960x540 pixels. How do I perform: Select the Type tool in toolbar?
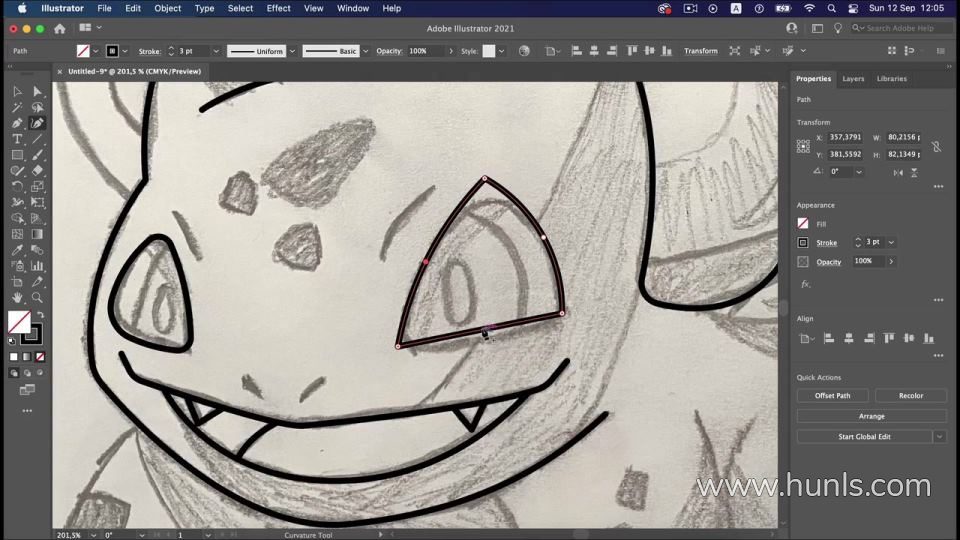[17, 139]
